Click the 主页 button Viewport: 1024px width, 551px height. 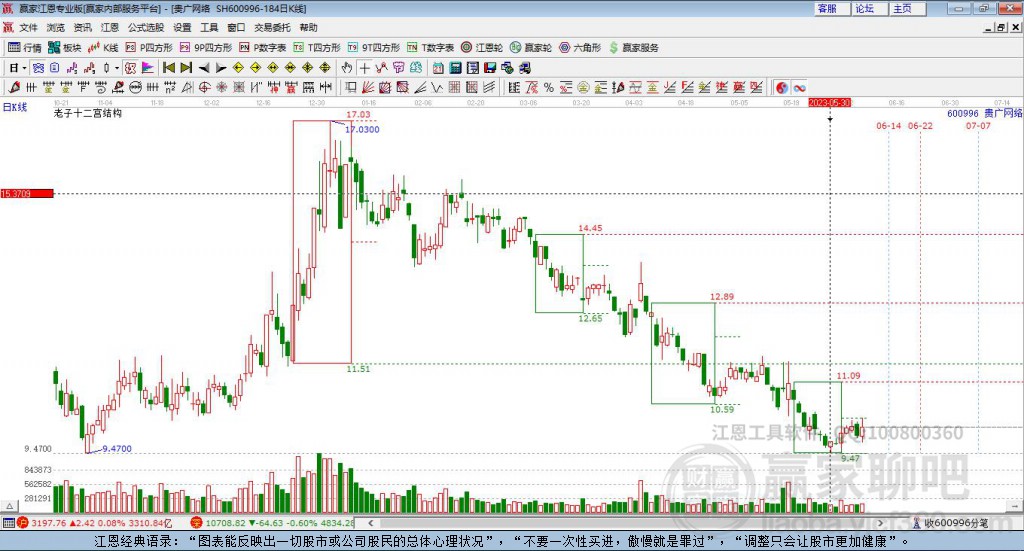coord(908,8)
